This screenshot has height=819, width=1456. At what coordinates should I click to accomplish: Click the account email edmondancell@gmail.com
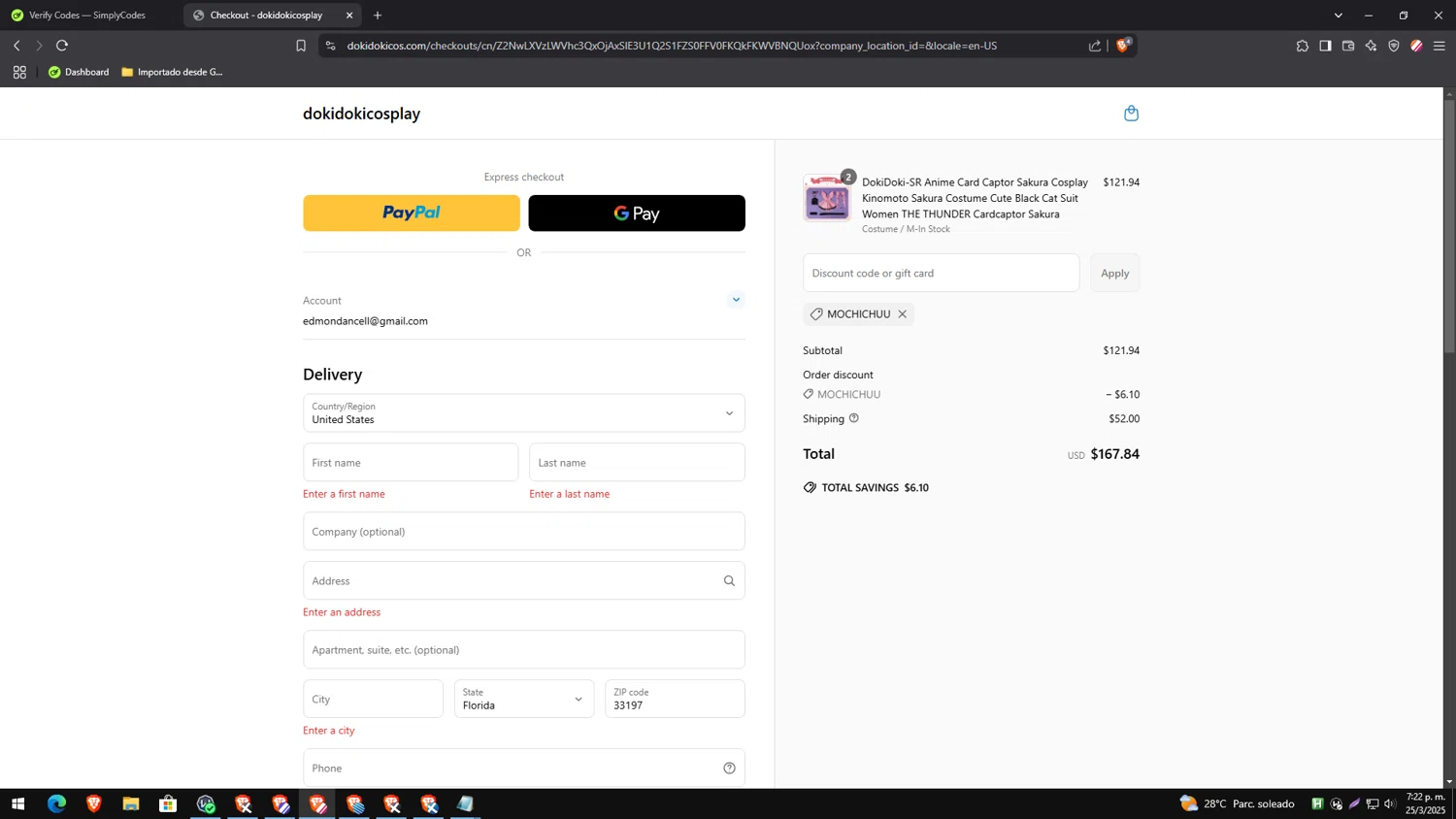pyautogui.click(x=365, y=321)
